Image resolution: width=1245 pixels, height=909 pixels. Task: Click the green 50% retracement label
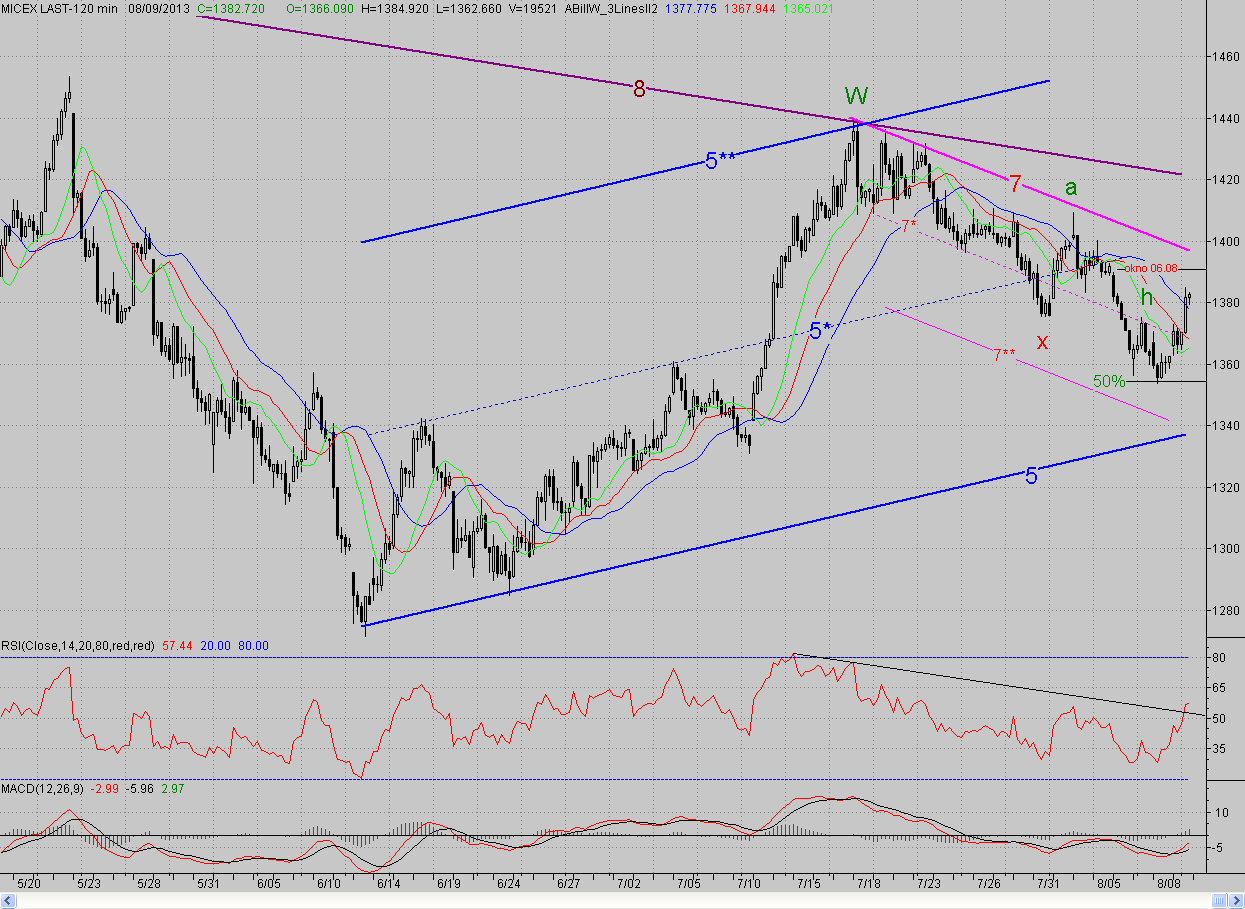[x=1109, y=381]
